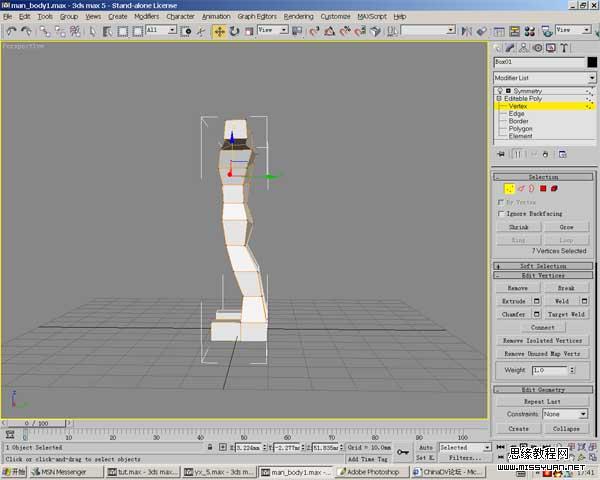Viewport: 600px width, 480px height.
Task: Open the Chamfer settings box
Action: (x=536, y=314)
